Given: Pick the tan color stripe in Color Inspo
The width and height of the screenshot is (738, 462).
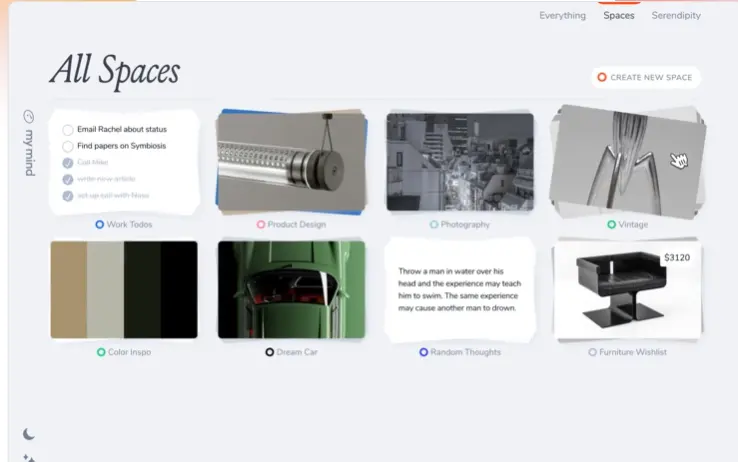Looking at the screenshot, I should (x=69, y=289).
